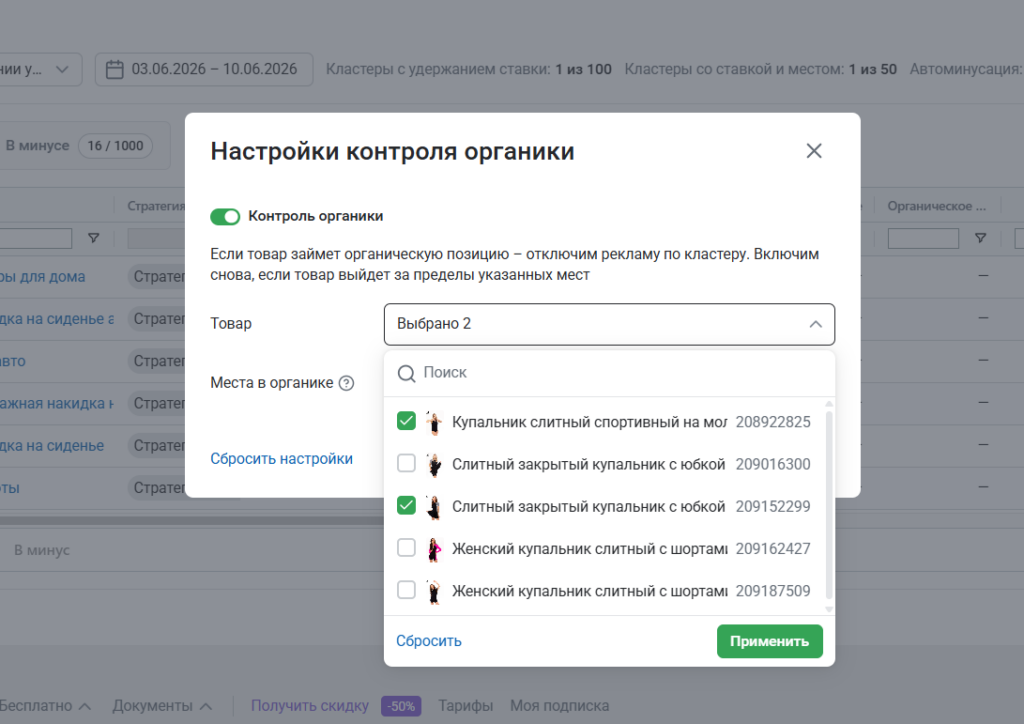This screenshot has height=724, width=1024.
Task: Click the table horizontal scrollbar
Action: click(192, 521)
